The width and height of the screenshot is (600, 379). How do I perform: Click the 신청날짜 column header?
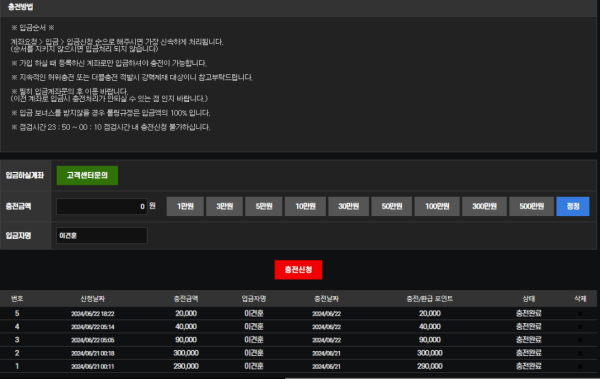[x=93, y=299]
